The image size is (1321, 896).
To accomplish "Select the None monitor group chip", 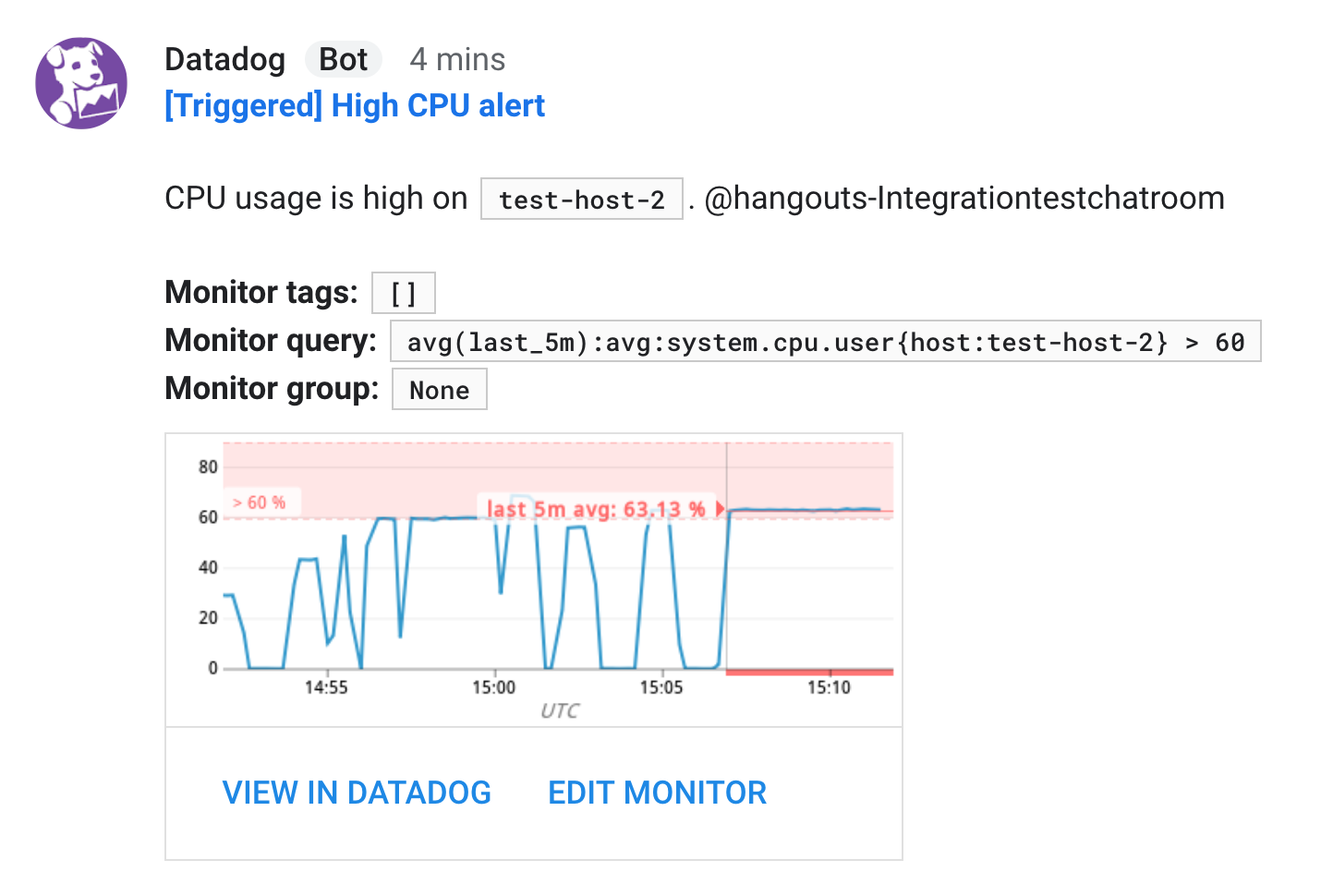I will click(439, 389).
